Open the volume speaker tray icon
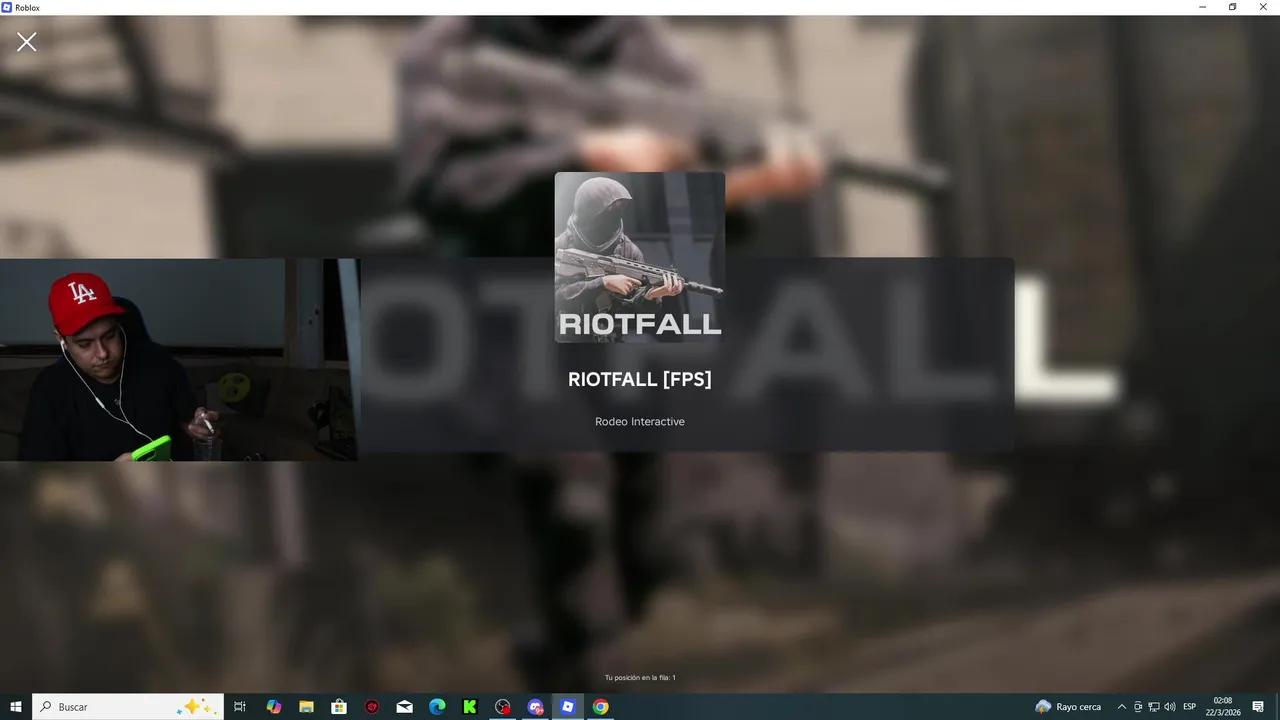 (x=1169, y=707)
